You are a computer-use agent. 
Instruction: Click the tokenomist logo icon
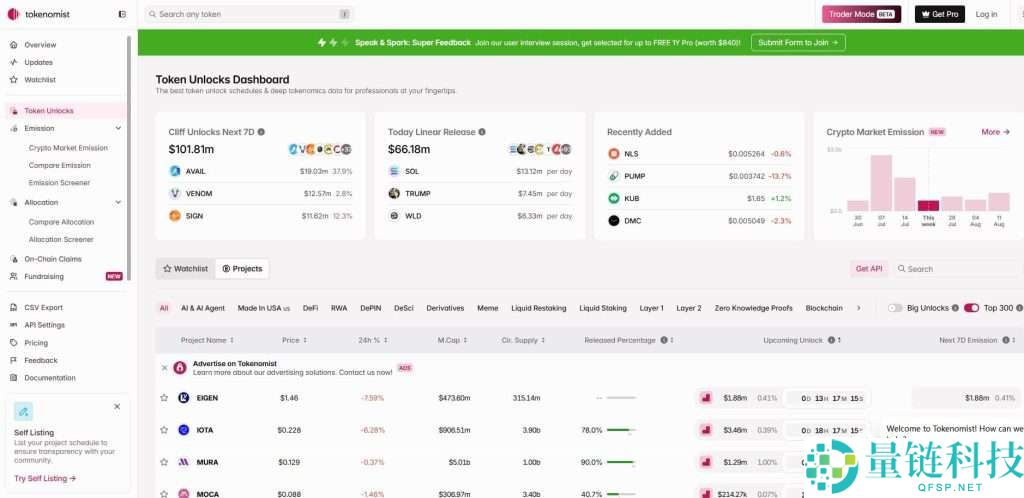pyautogui.click(x=13, y=14)
